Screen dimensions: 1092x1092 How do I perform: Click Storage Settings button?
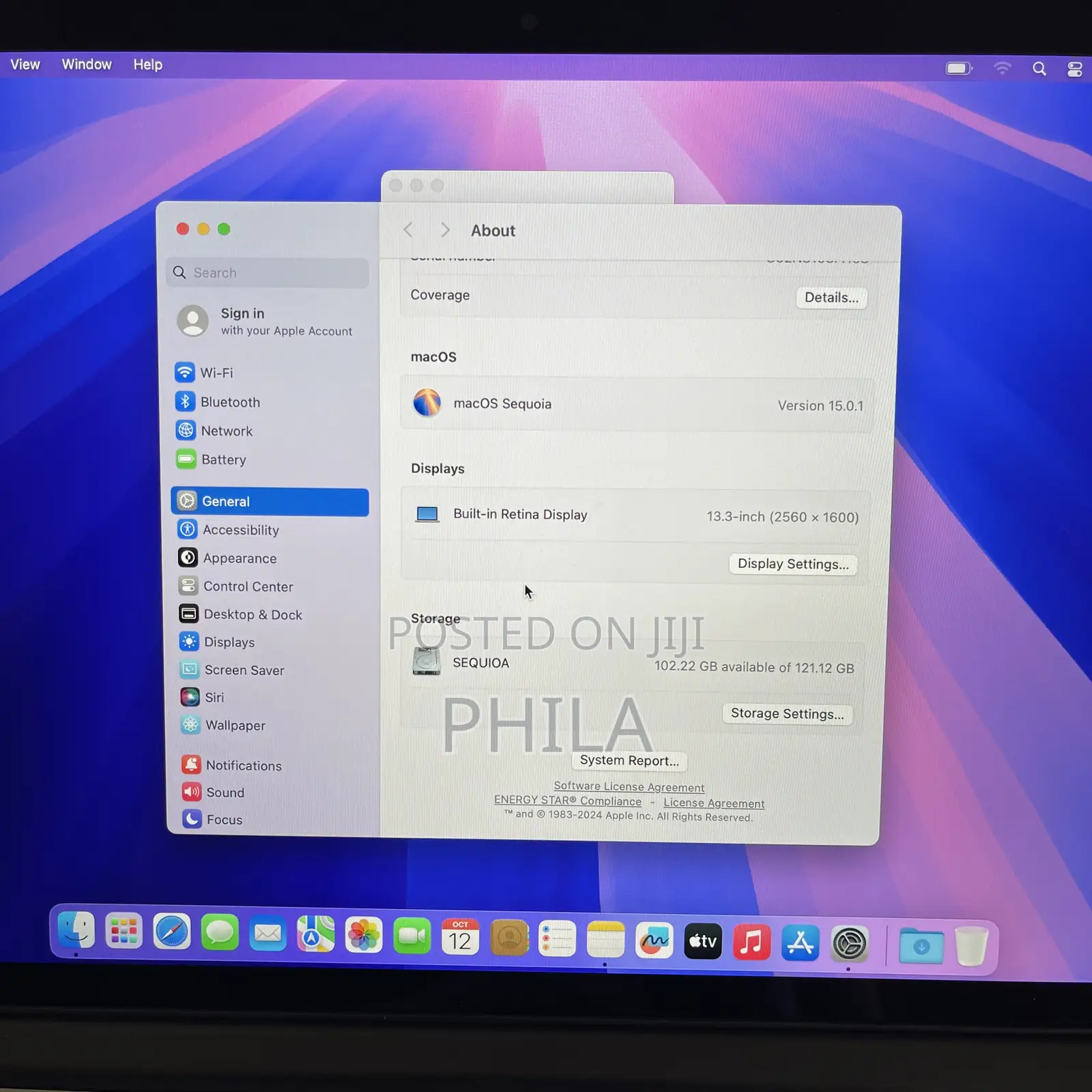787,714
